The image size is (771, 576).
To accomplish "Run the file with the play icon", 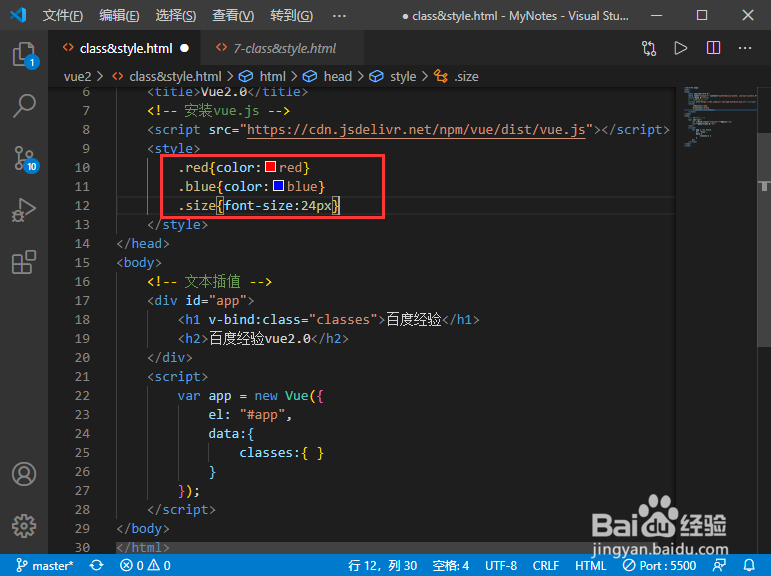I will pyautogui.click(x=681, y=48).
